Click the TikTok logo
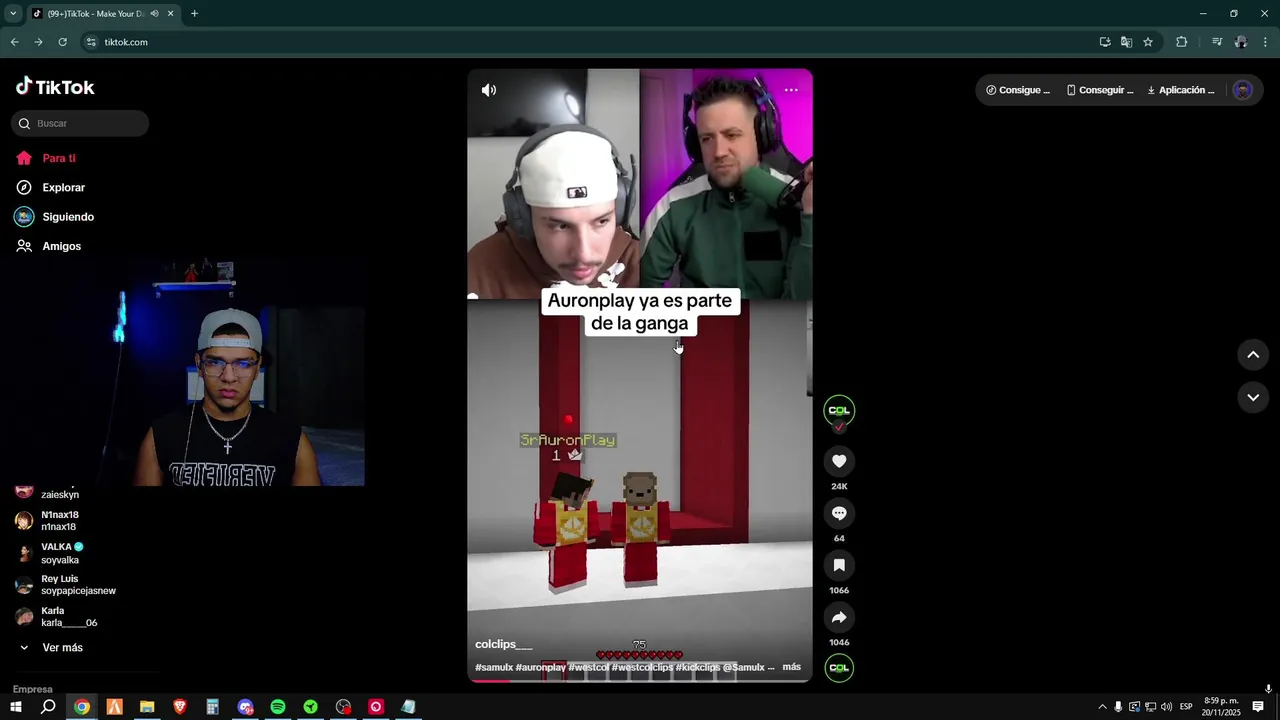Viewport: 1280px width, 720px height. [x=55, y=87]
